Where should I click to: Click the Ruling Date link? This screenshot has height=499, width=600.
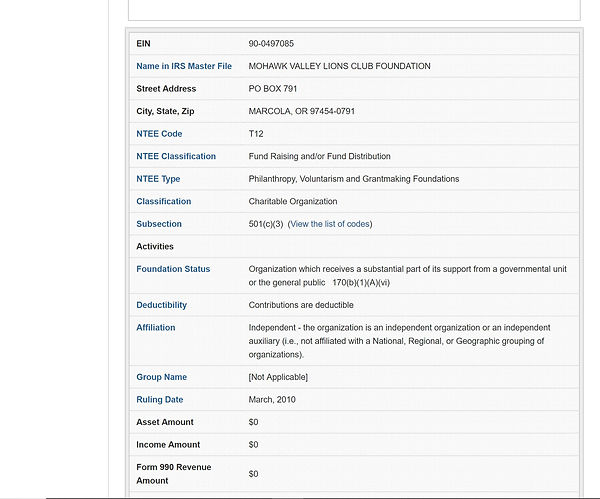pos(160,400)
